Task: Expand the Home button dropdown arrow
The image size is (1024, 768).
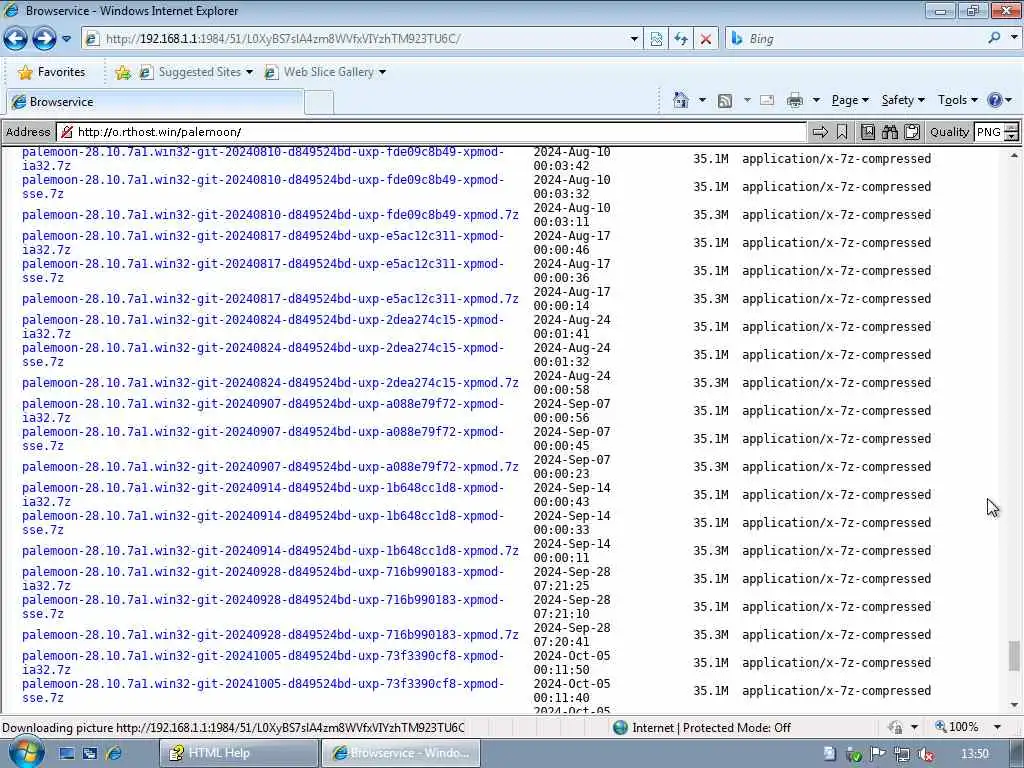Action: pos(702,100)
